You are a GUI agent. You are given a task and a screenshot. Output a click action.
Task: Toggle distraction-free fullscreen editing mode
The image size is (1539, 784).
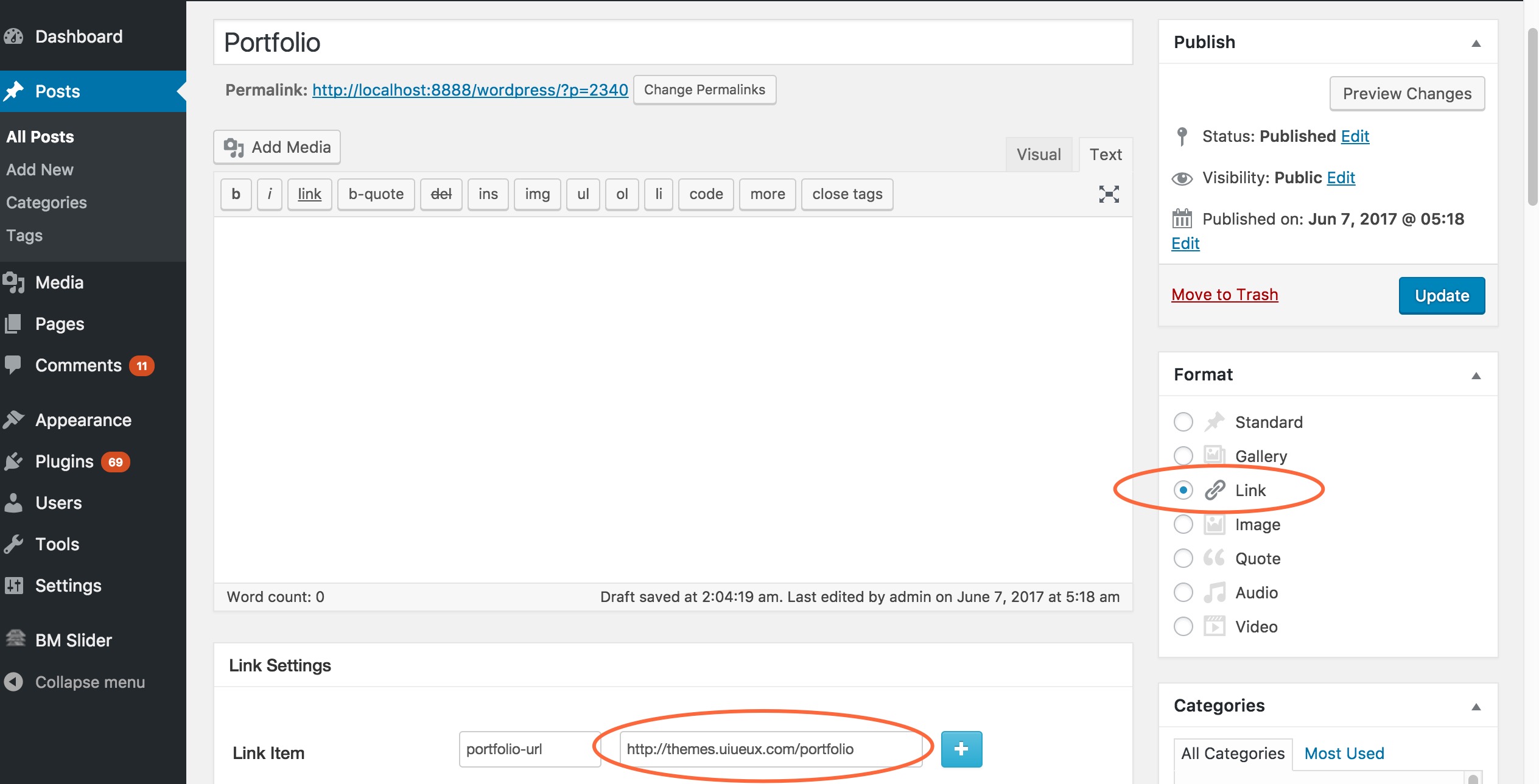click(1109, 194)
